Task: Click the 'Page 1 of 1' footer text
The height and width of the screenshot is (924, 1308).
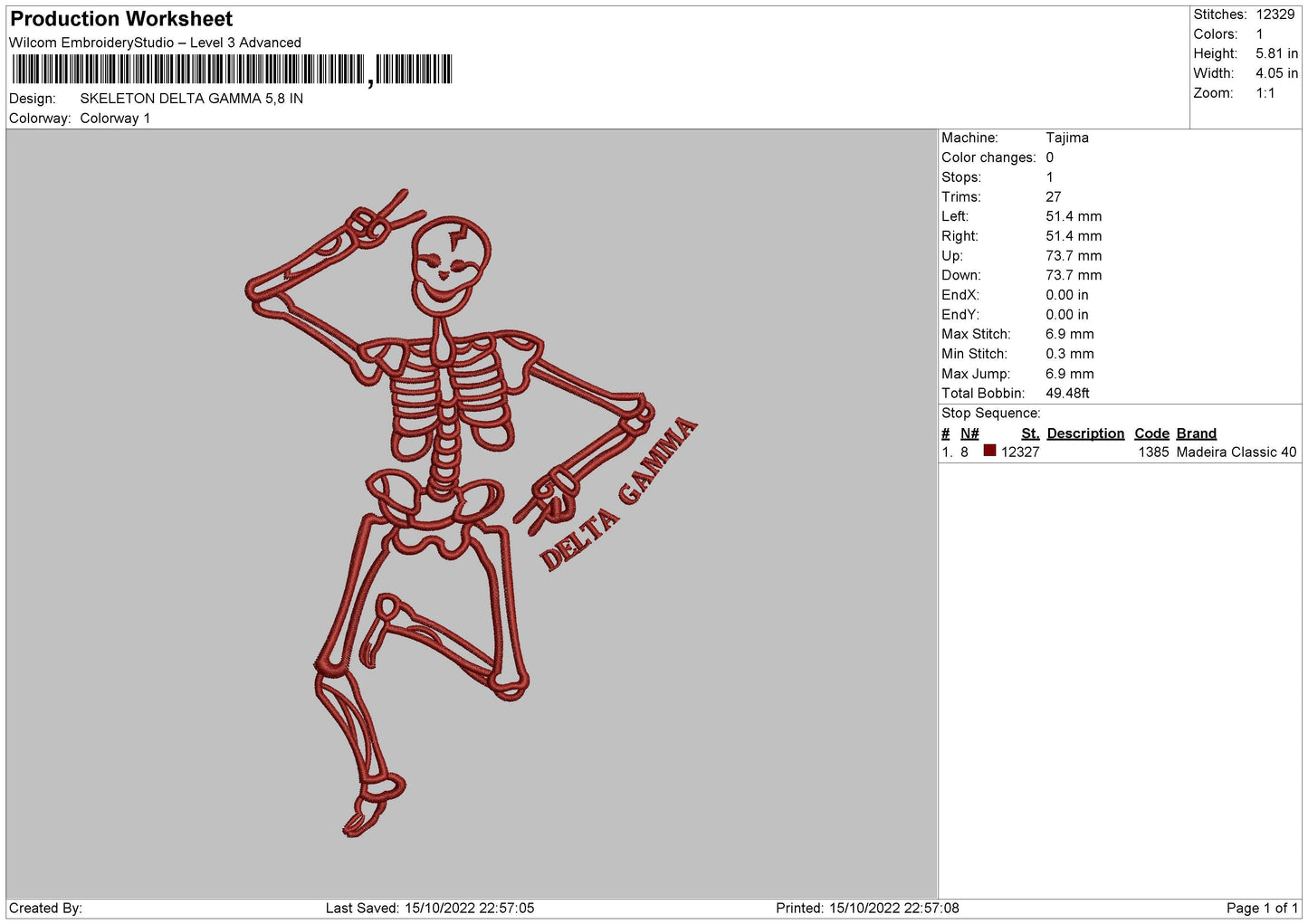Action: [1262, 909]
